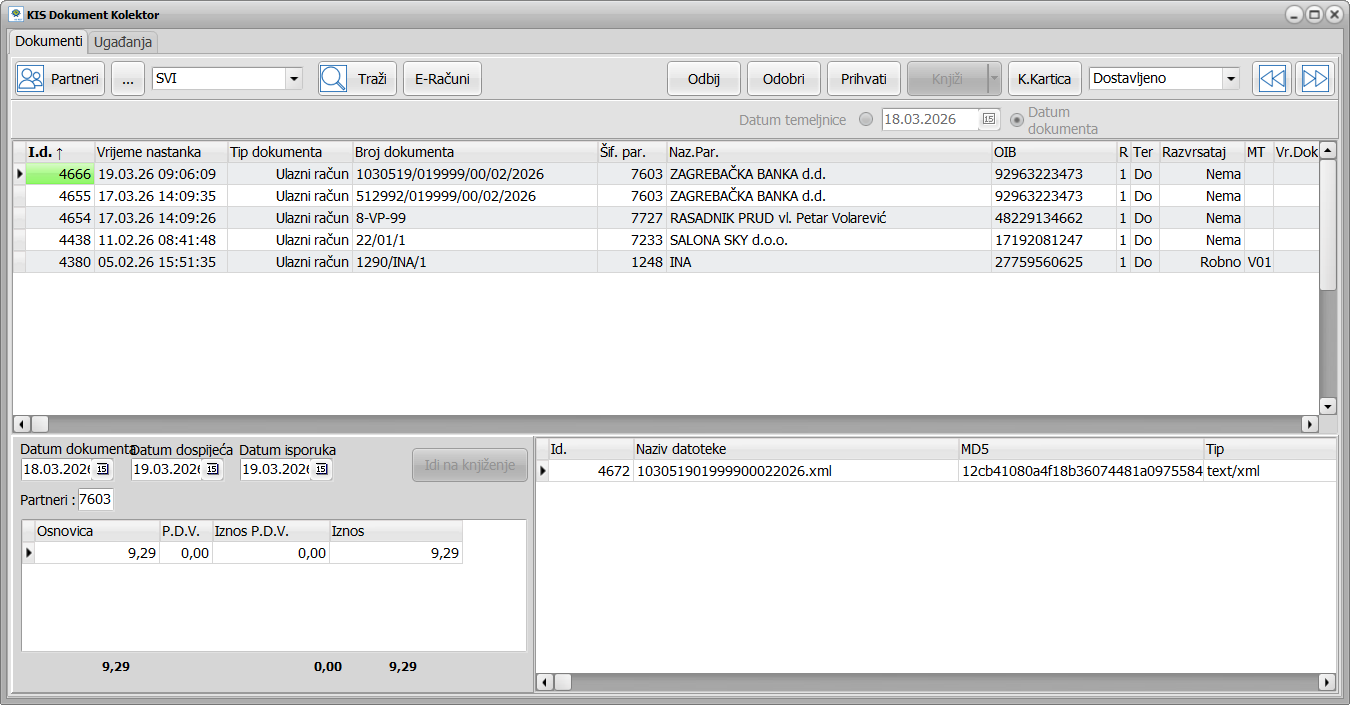This screenshot has height=705, width=1350.
Task: Open the Dostavljeno status dropdown
Action: (x=1231, y=79)
